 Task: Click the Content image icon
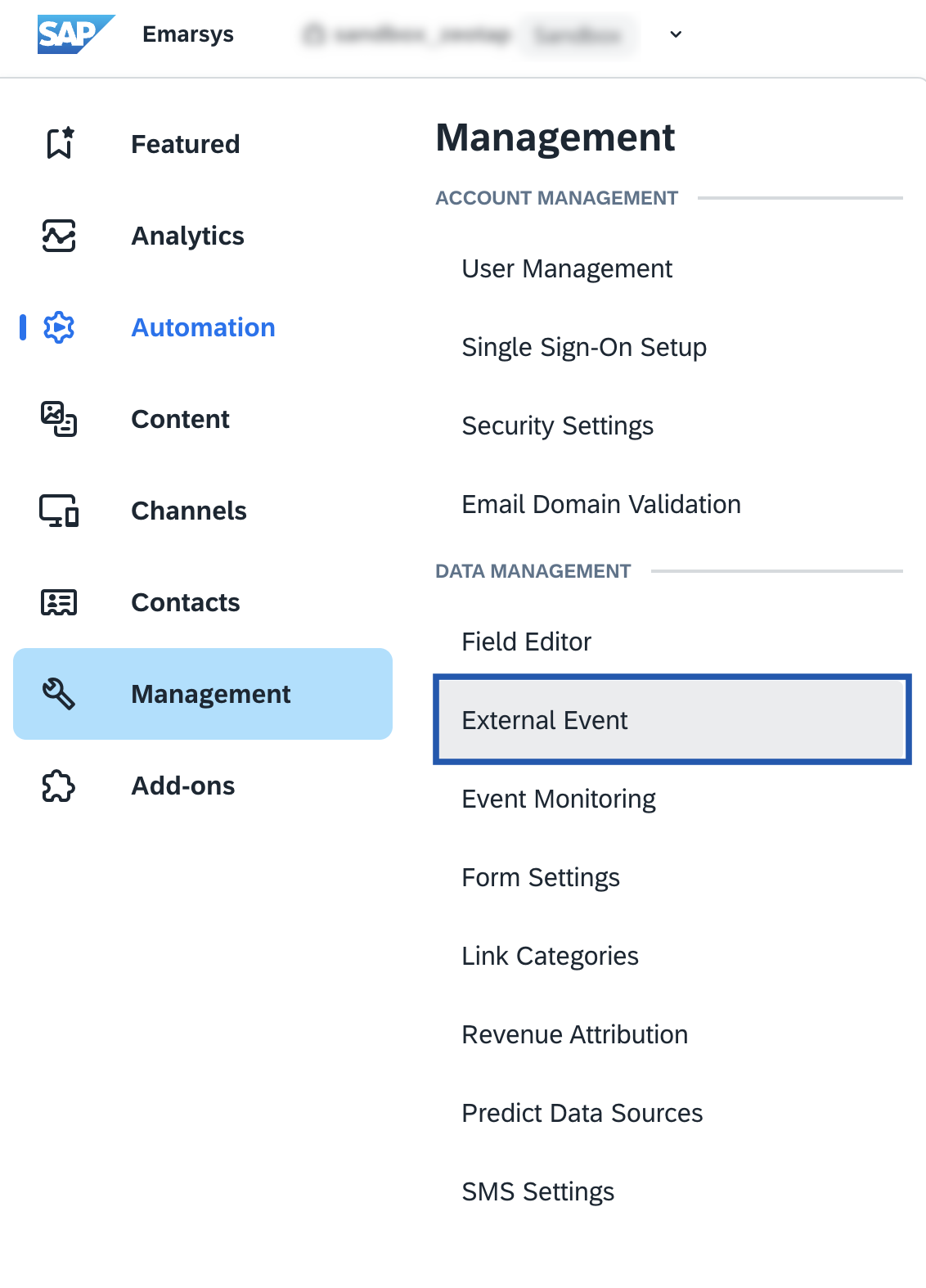point(59,419)
